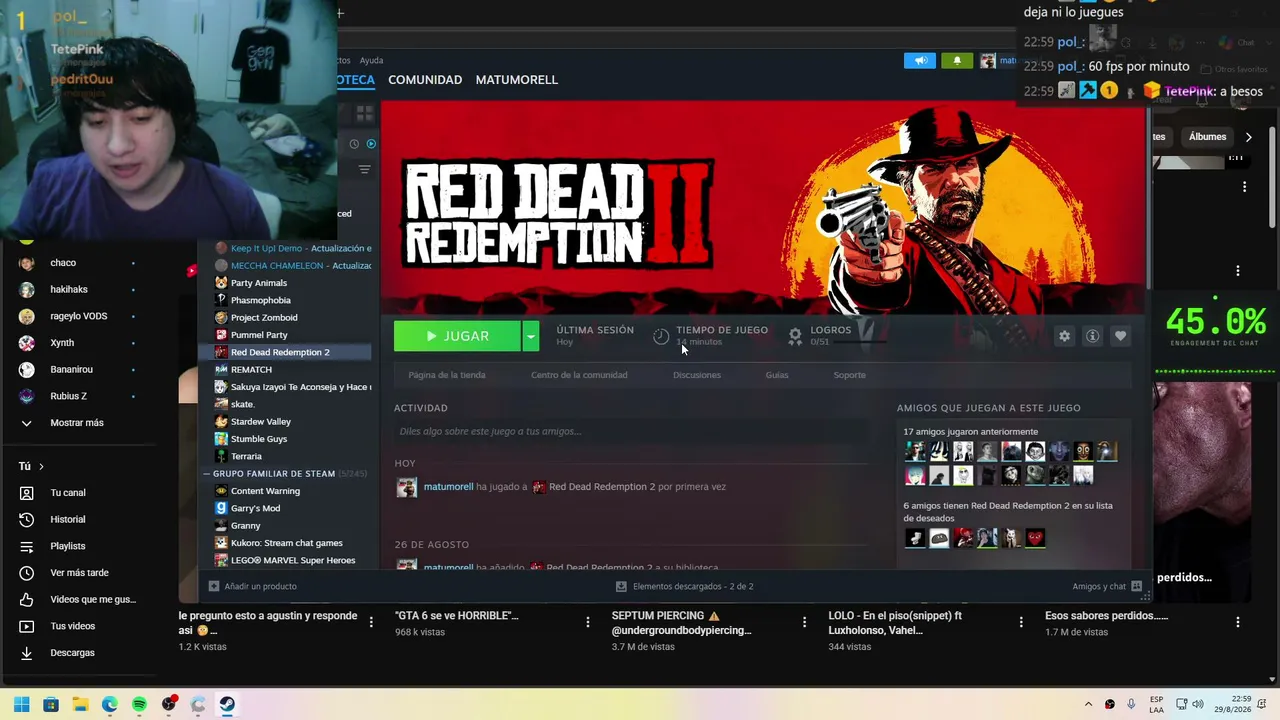Show game info for Red Dead Redemption 2
The width and height of the screenshot is (1280, 720).
tap(1092, 336)
